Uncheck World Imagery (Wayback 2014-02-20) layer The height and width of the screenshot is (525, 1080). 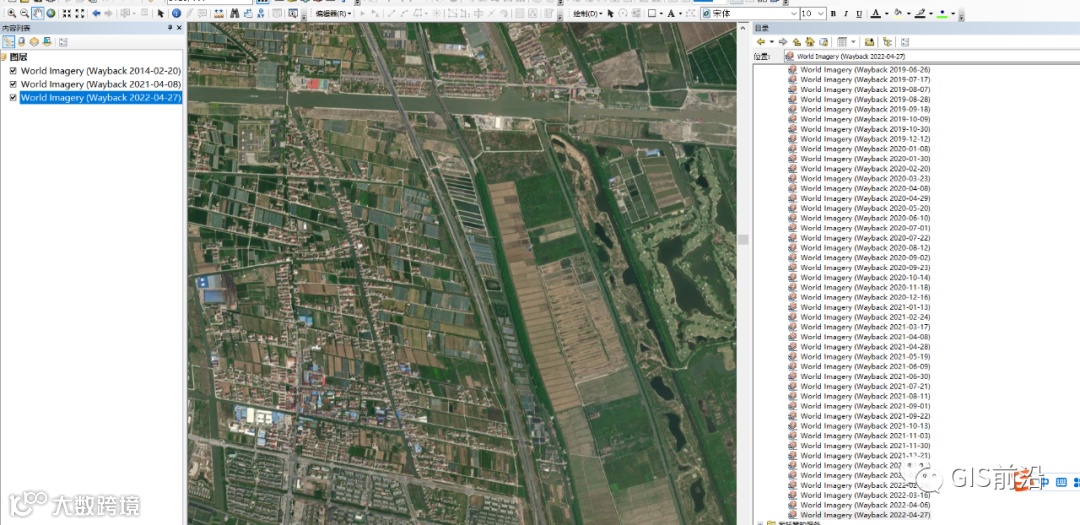13,70
